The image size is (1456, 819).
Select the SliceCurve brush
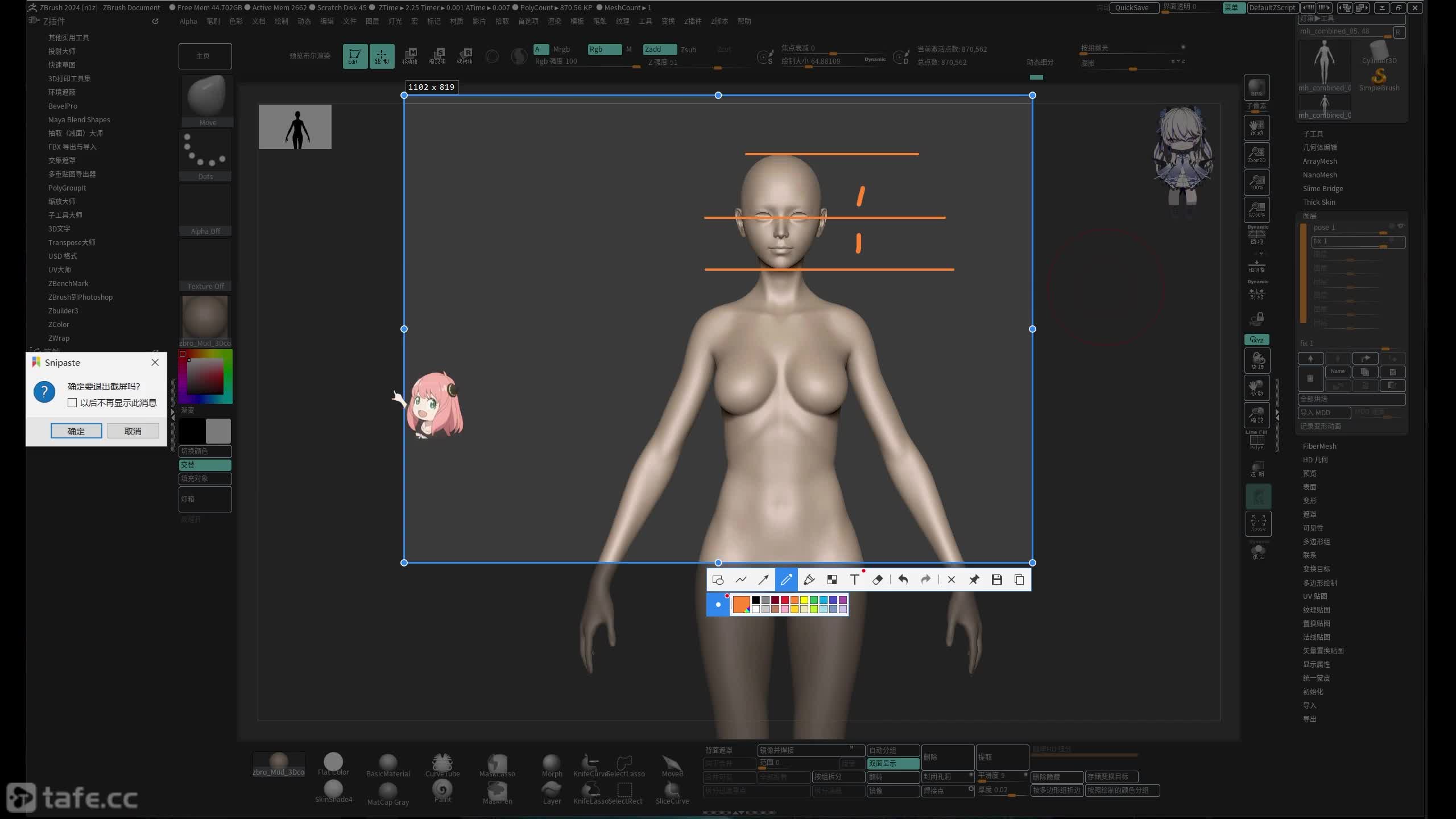click(672, 793)
